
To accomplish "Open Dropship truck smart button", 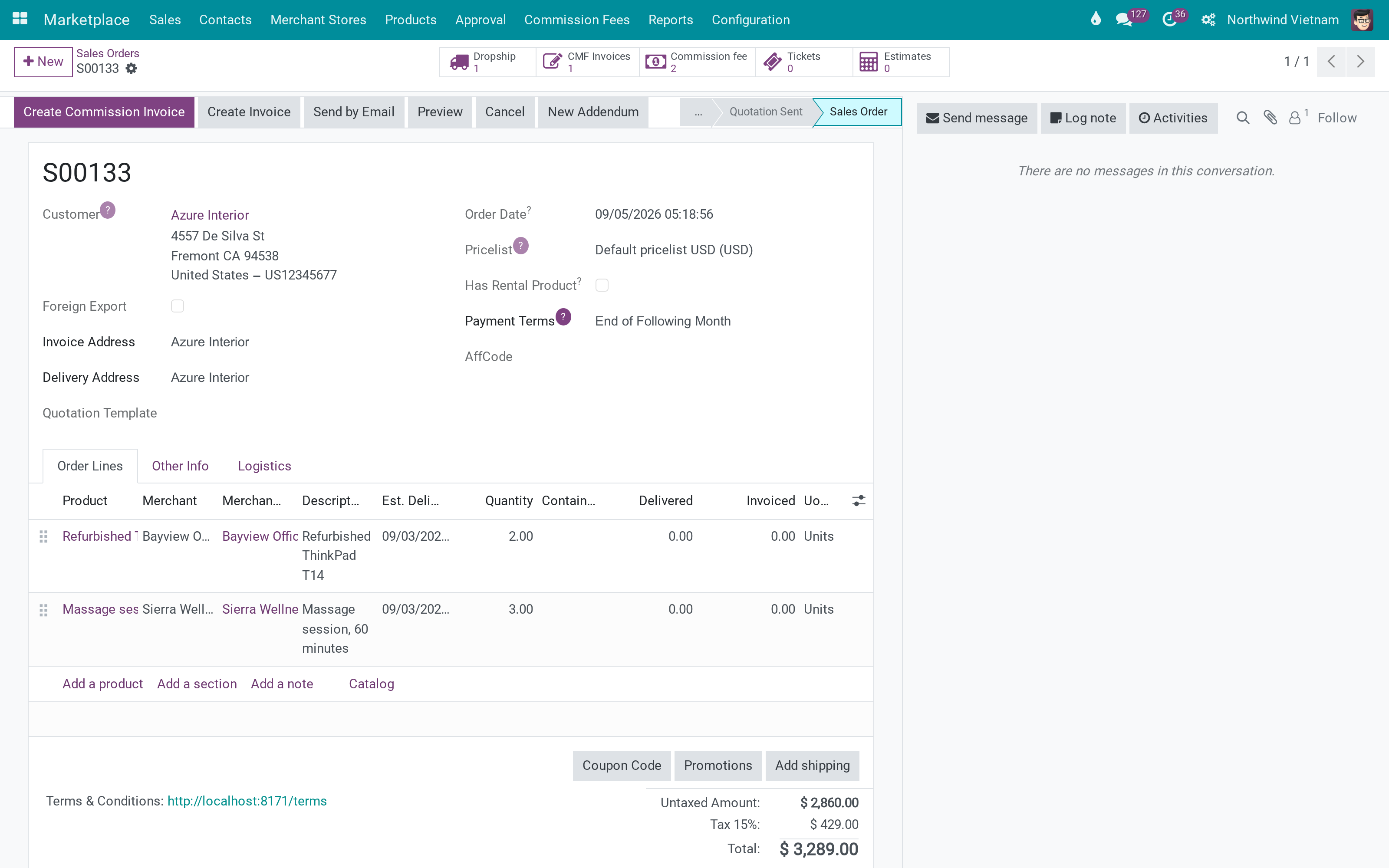I will [487, 62].
